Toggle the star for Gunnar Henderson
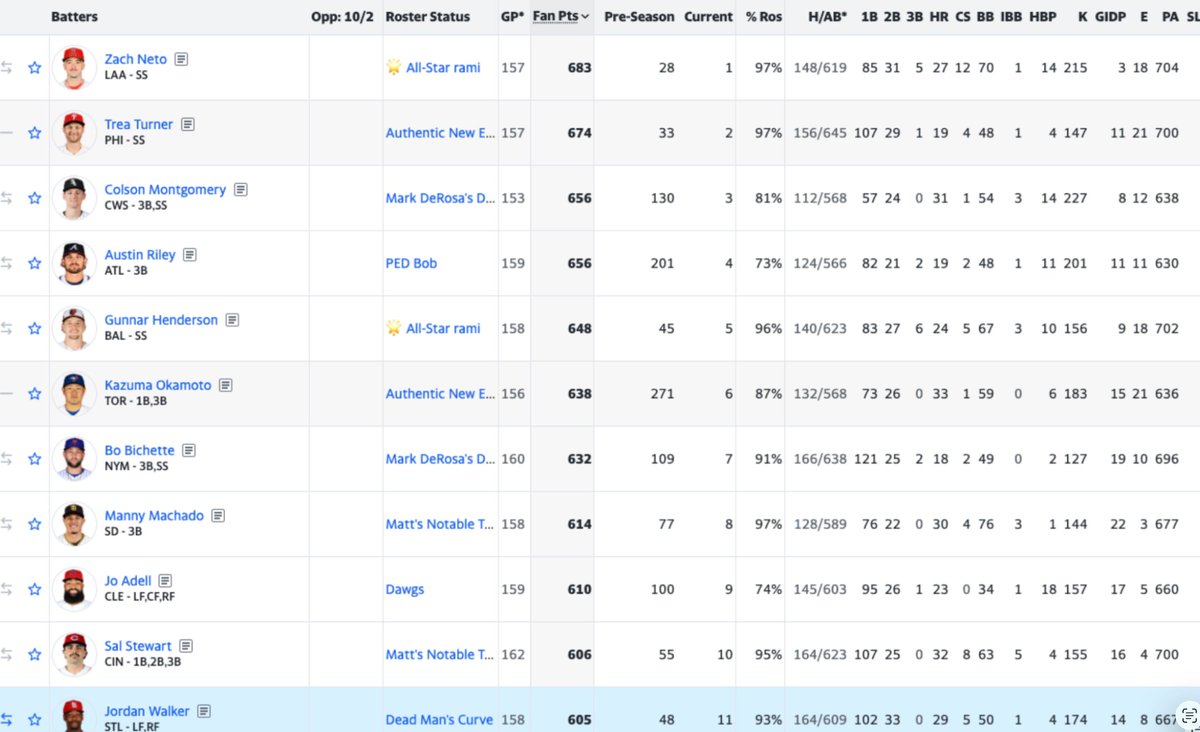The width and height of the screenshot is (1200, 732). point(34,328)
